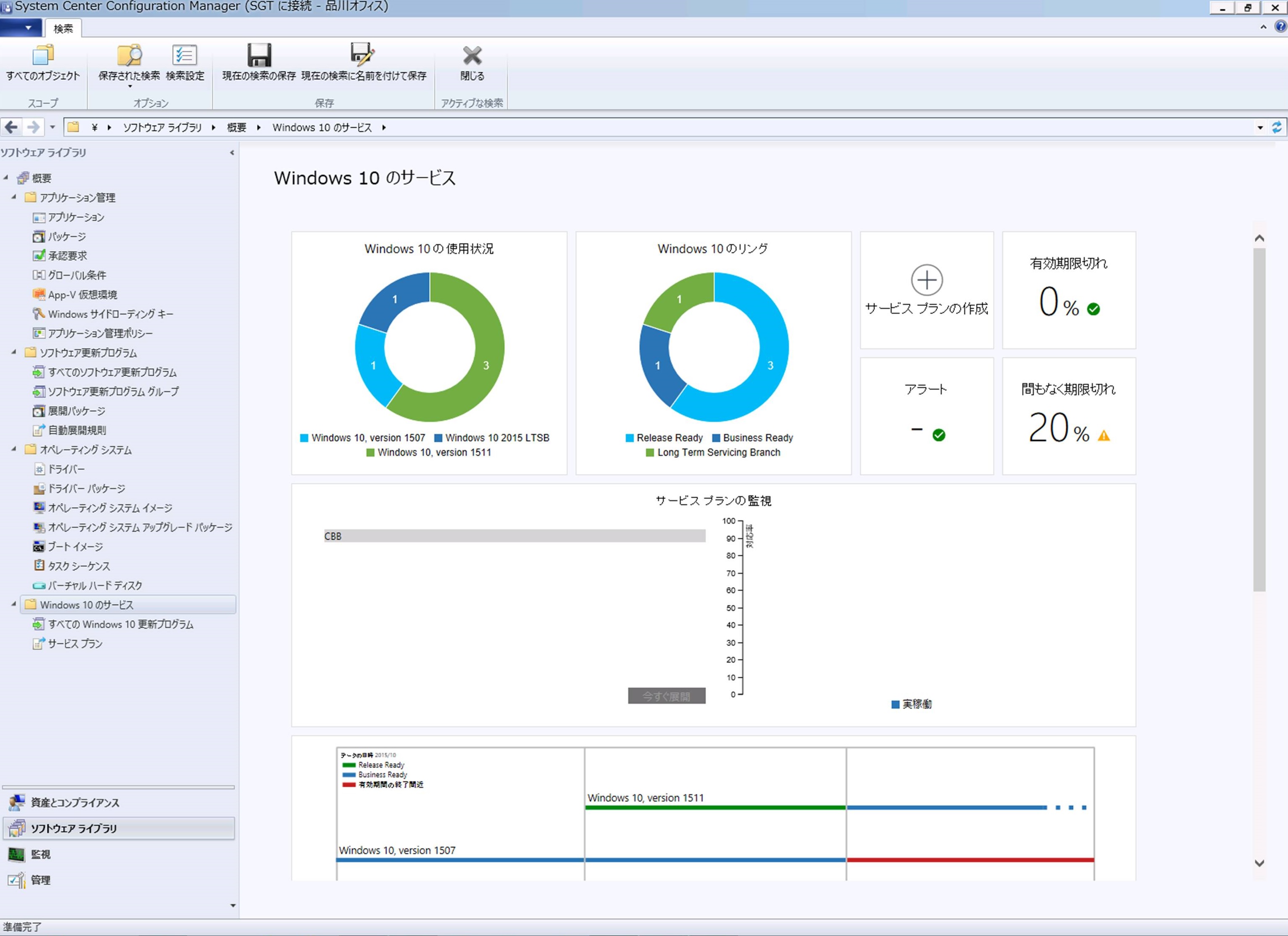
Task: Click dashboard scroll up arrow
Action: point(1259,238)
